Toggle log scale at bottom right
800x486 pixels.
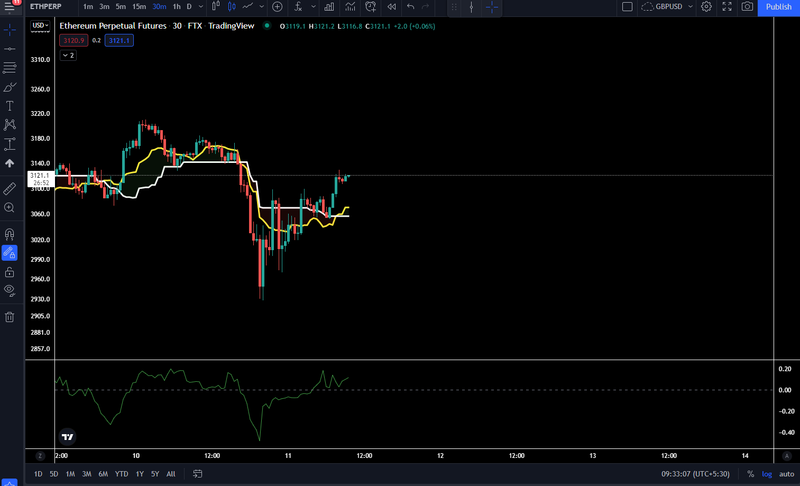coord(767,474)
